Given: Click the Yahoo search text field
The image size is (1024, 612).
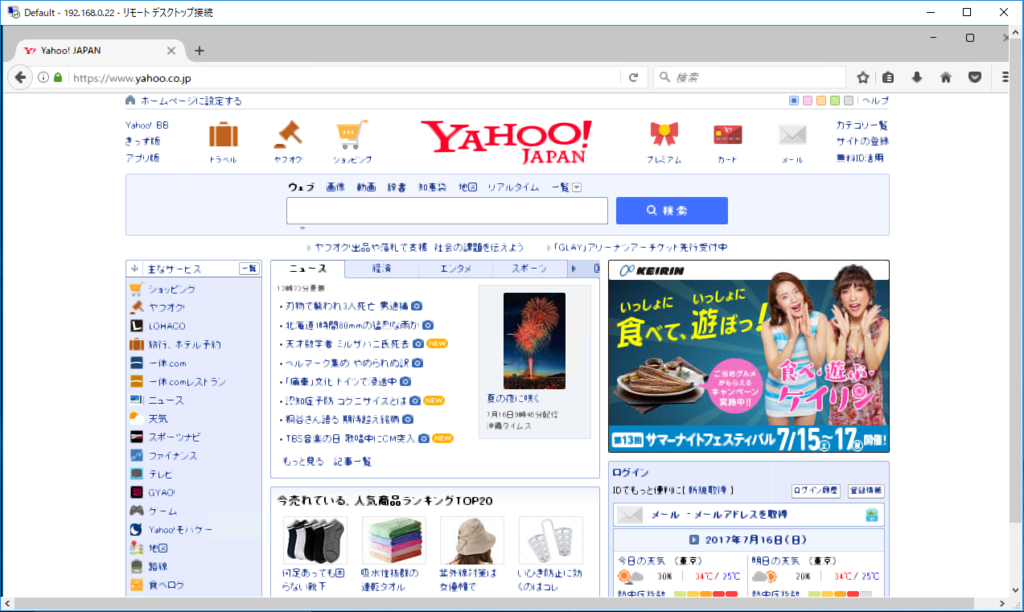Looking at the screenshot, I should [x=447, y=211].
